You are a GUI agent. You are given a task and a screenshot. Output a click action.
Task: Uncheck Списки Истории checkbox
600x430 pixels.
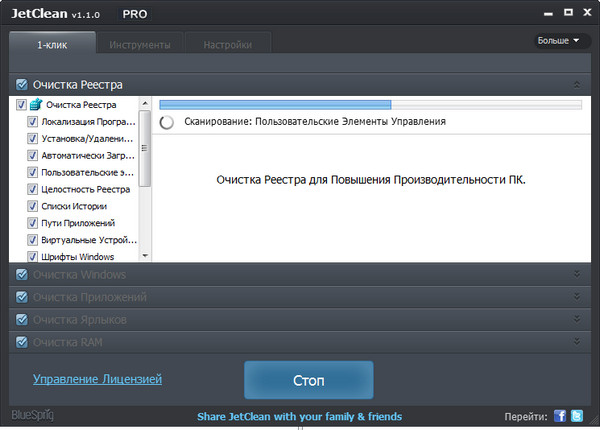(33, 206)
